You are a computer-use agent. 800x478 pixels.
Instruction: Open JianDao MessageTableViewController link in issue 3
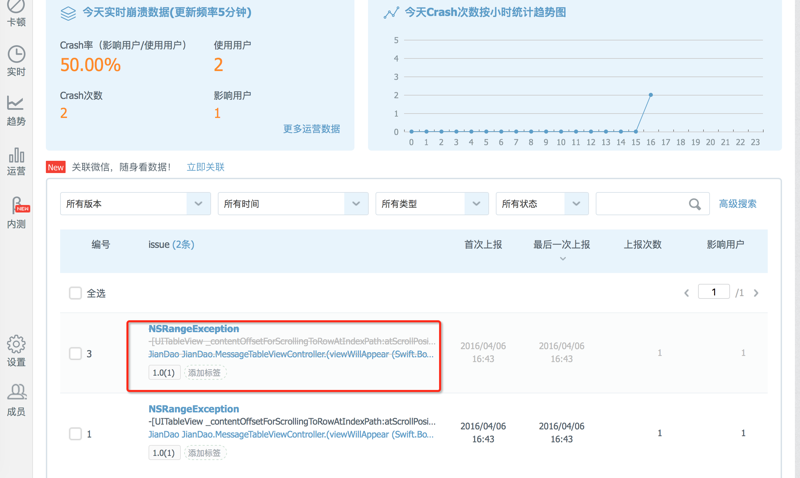291,354
